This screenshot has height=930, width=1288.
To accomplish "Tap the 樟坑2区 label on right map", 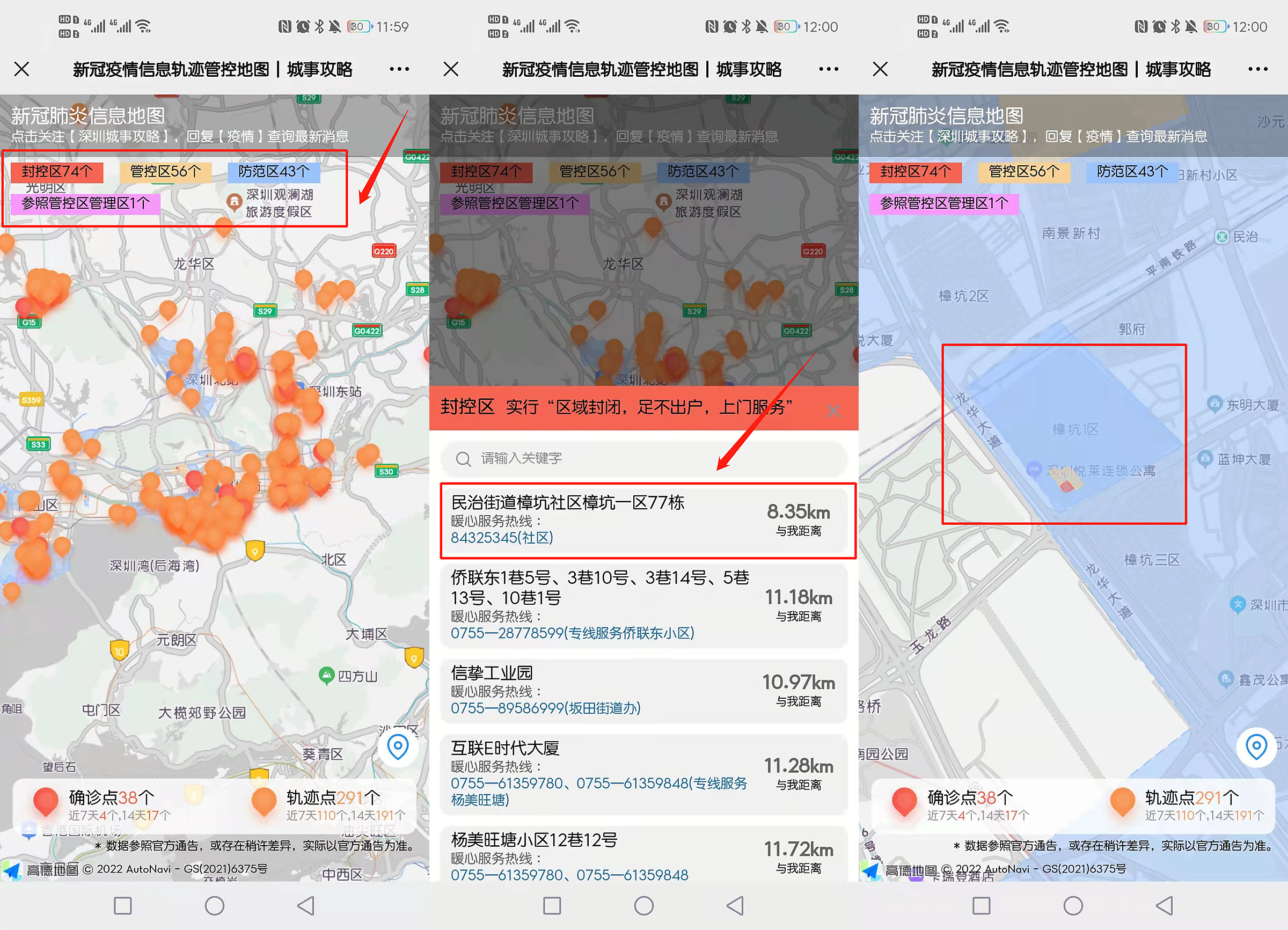I will click(x=964, y=296).
